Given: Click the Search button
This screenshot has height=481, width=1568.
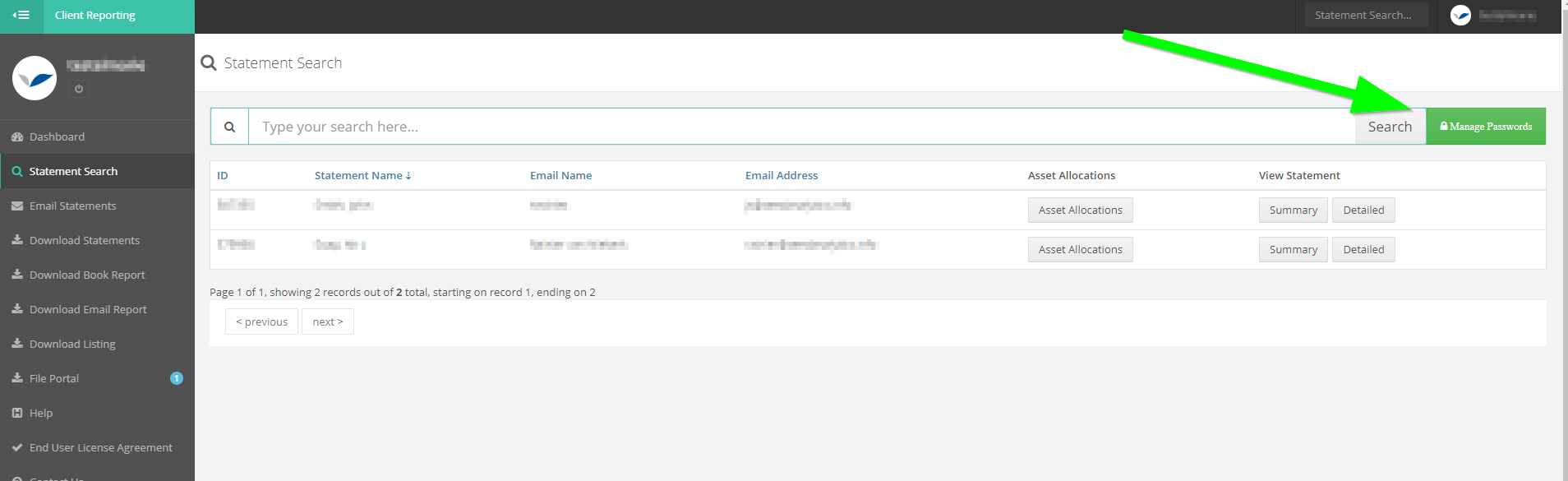Looking at the screenshot, I should 1390,127.
